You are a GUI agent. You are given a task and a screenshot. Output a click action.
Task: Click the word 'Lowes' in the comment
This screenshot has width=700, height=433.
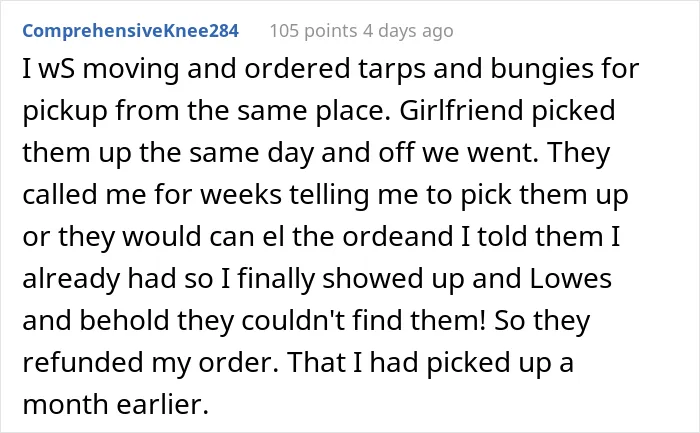pos(571,279)
